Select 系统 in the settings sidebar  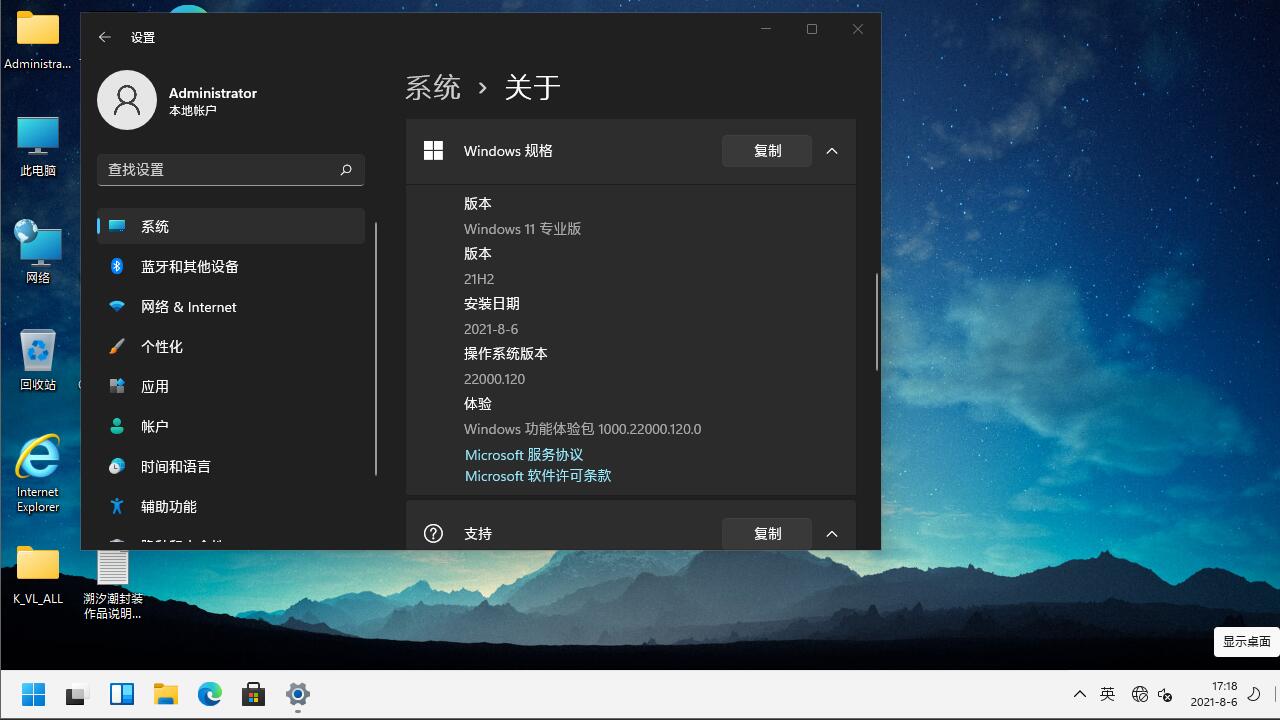(x=231, y=226)
